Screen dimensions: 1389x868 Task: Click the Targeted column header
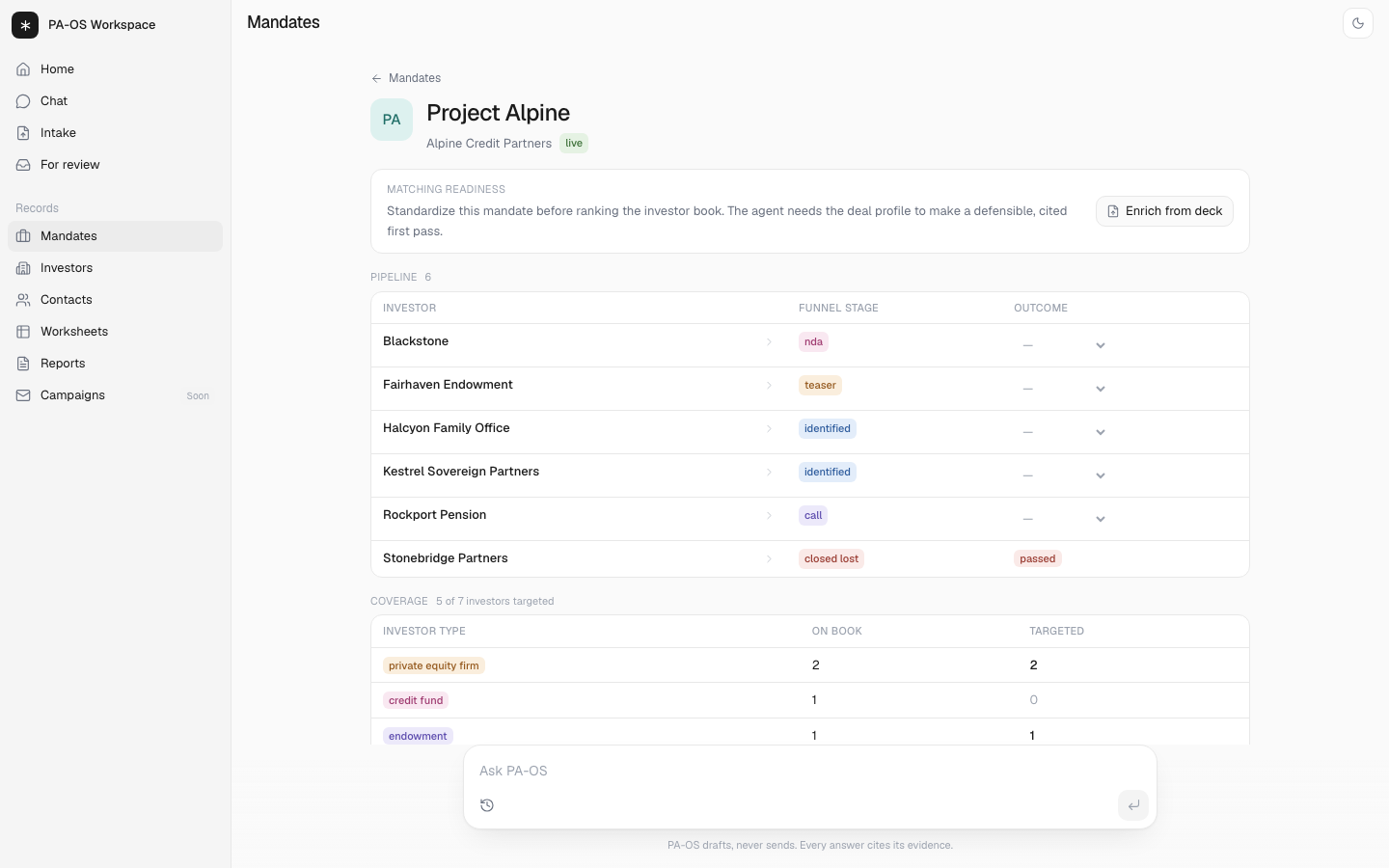1056,631
